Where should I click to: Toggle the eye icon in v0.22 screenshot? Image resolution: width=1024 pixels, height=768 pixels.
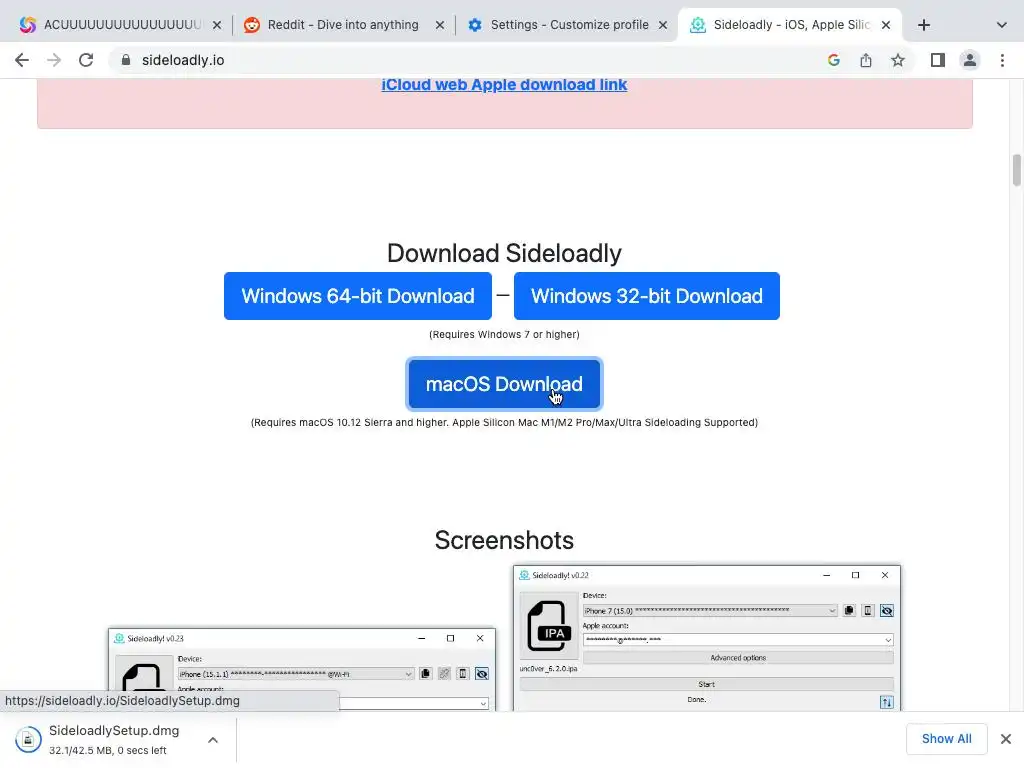pyautogui.click(x=886, y=611)
